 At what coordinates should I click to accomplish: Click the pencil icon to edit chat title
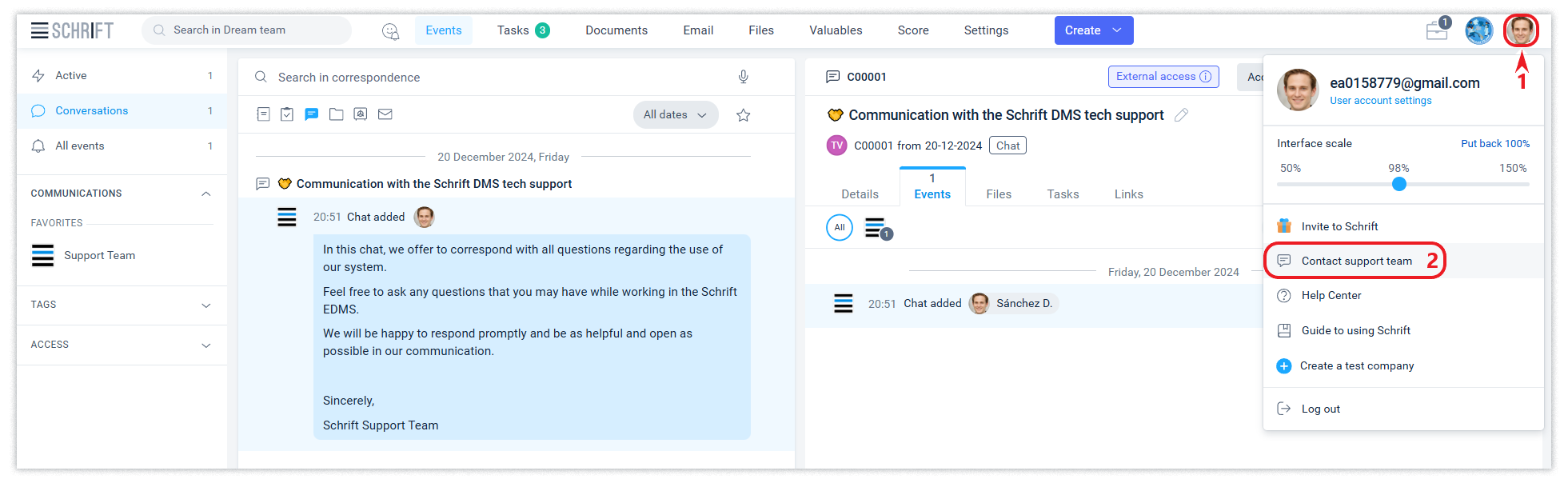(x=1181, y=115)
